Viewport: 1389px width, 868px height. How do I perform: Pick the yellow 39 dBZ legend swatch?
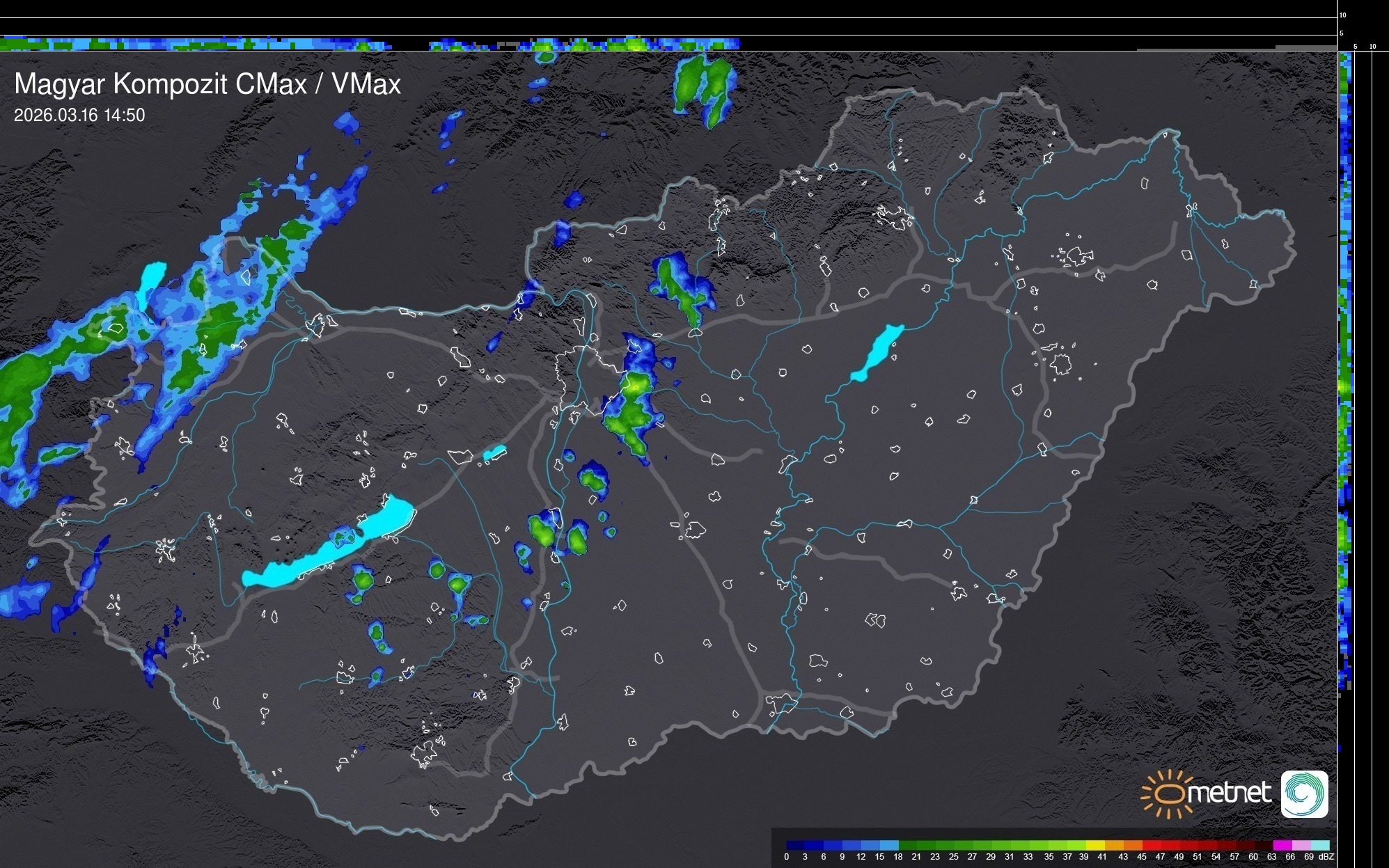(1095, 846)
